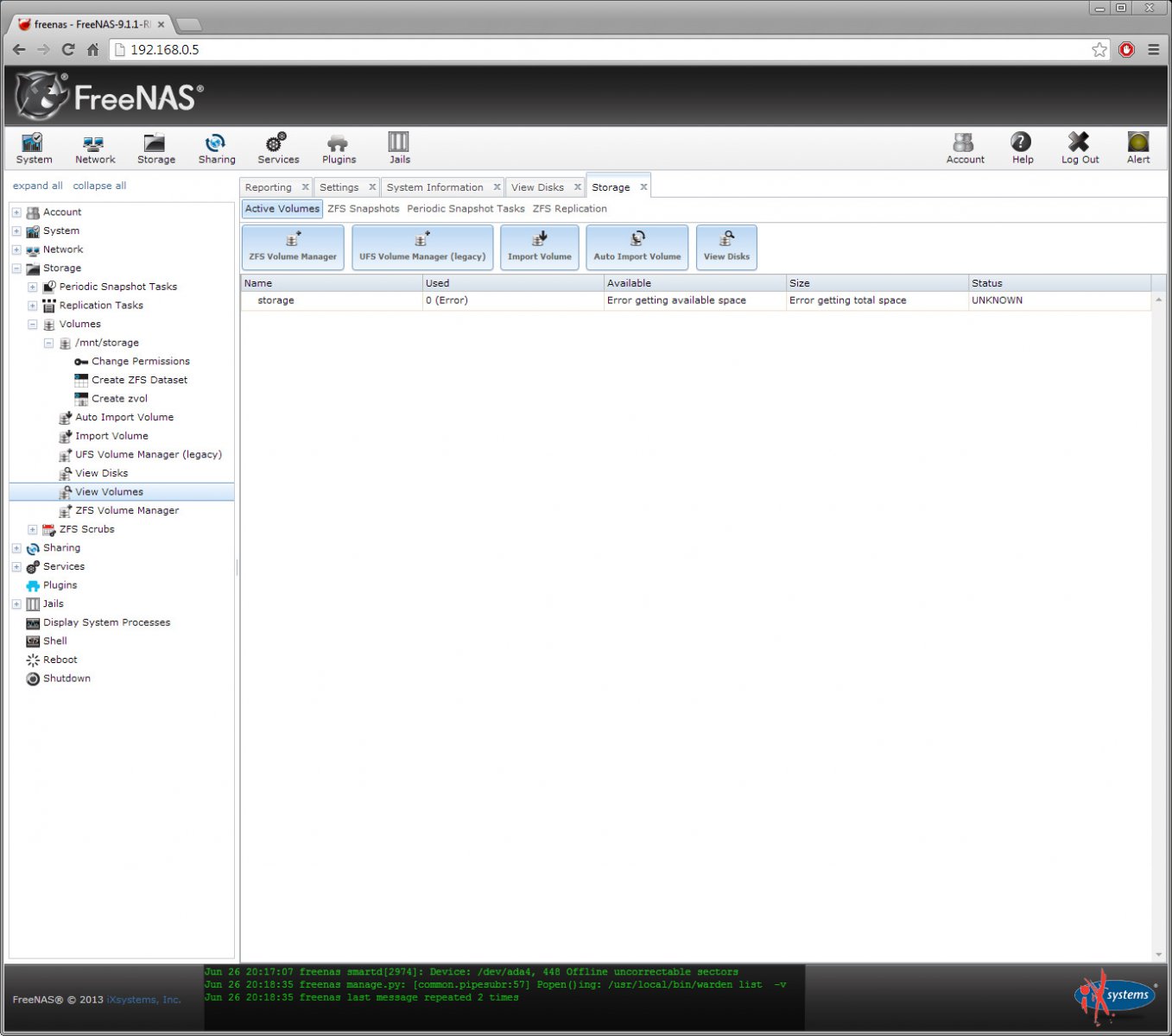The height and width of the screenshot is (1036, 1172).
Task: Click the Auto Import Volume button above table
Action: (637, 247)
